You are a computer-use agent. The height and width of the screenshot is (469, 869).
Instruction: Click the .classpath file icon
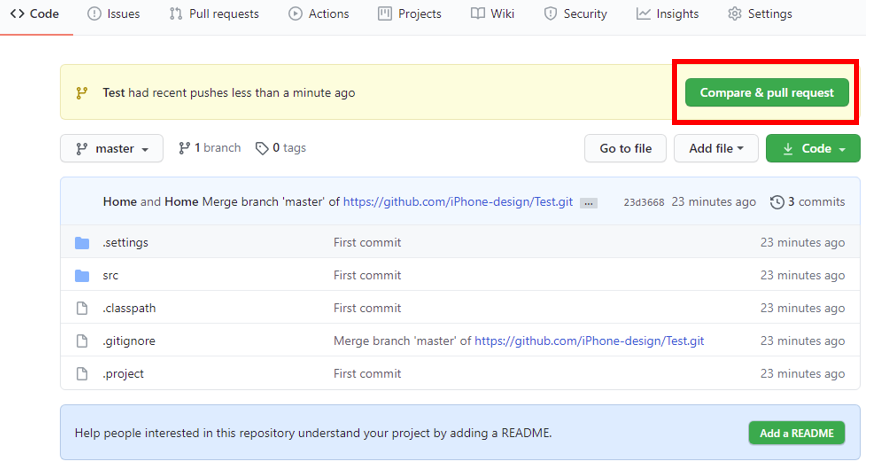click(x=82, y=308)
